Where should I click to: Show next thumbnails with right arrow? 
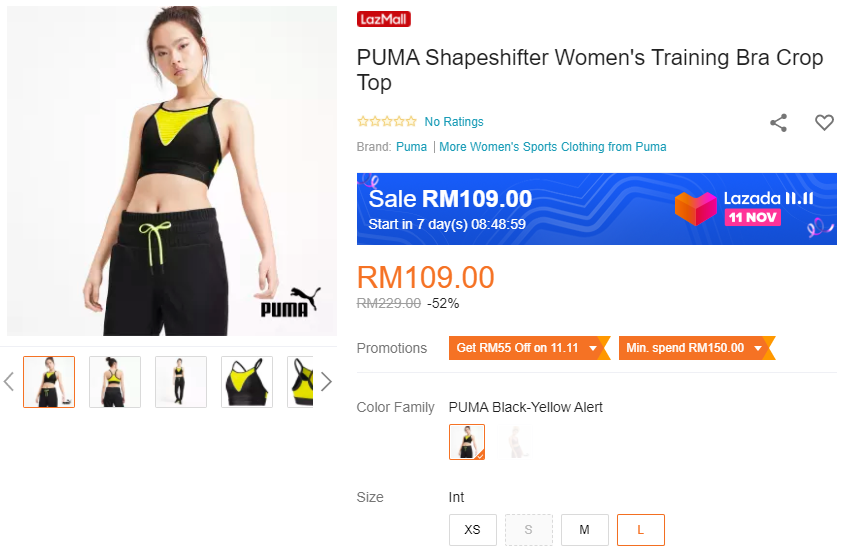[x=326, y=381]
